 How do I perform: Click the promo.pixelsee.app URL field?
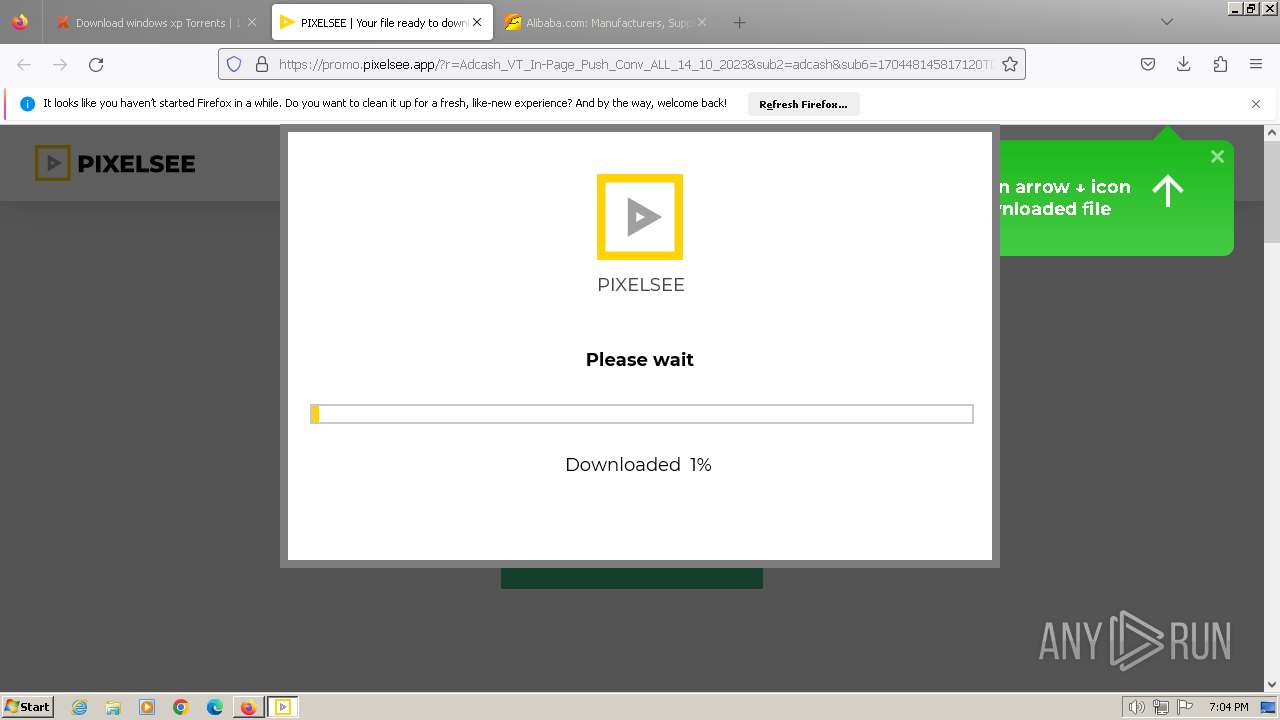coord(635,64)
